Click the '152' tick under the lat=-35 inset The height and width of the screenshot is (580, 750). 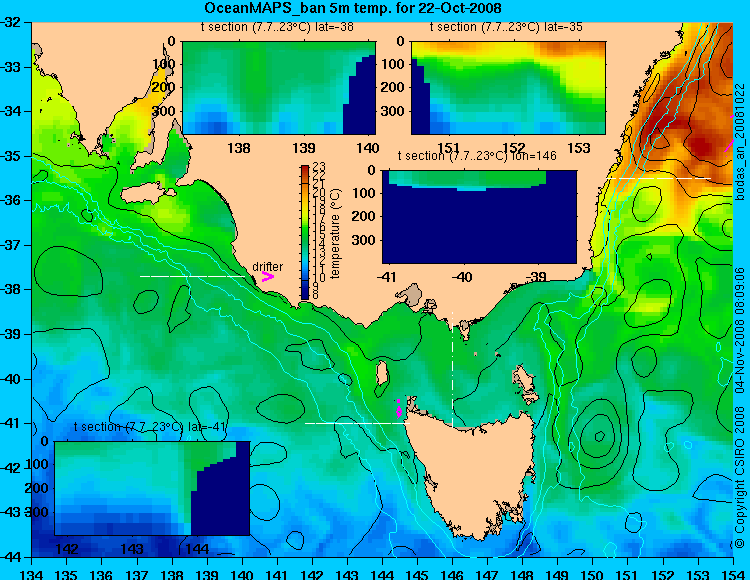point(514,148)
